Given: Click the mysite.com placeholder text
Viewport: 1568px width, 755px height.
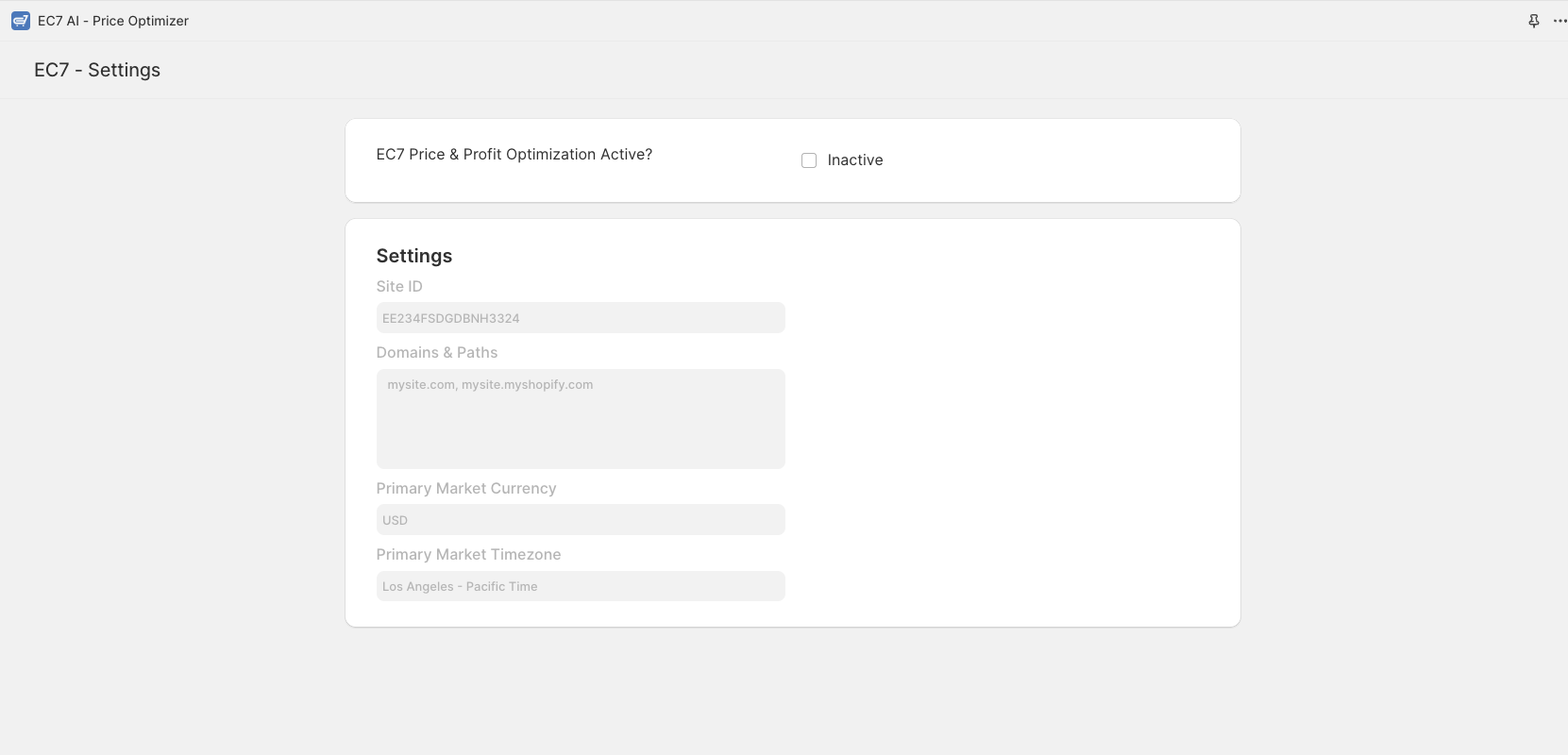Looking at the screenshot, I should (x=490, y=384).
